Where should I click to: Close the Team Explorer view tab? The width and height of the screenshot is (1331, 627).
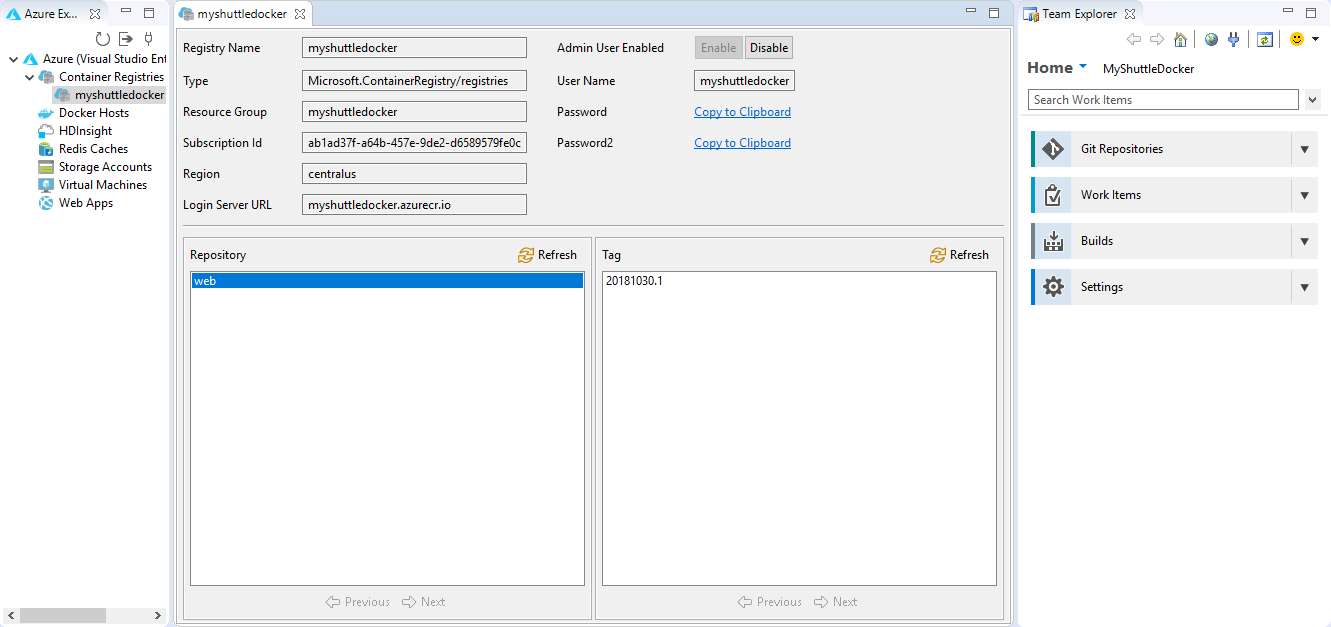[x=1130, y=14]
